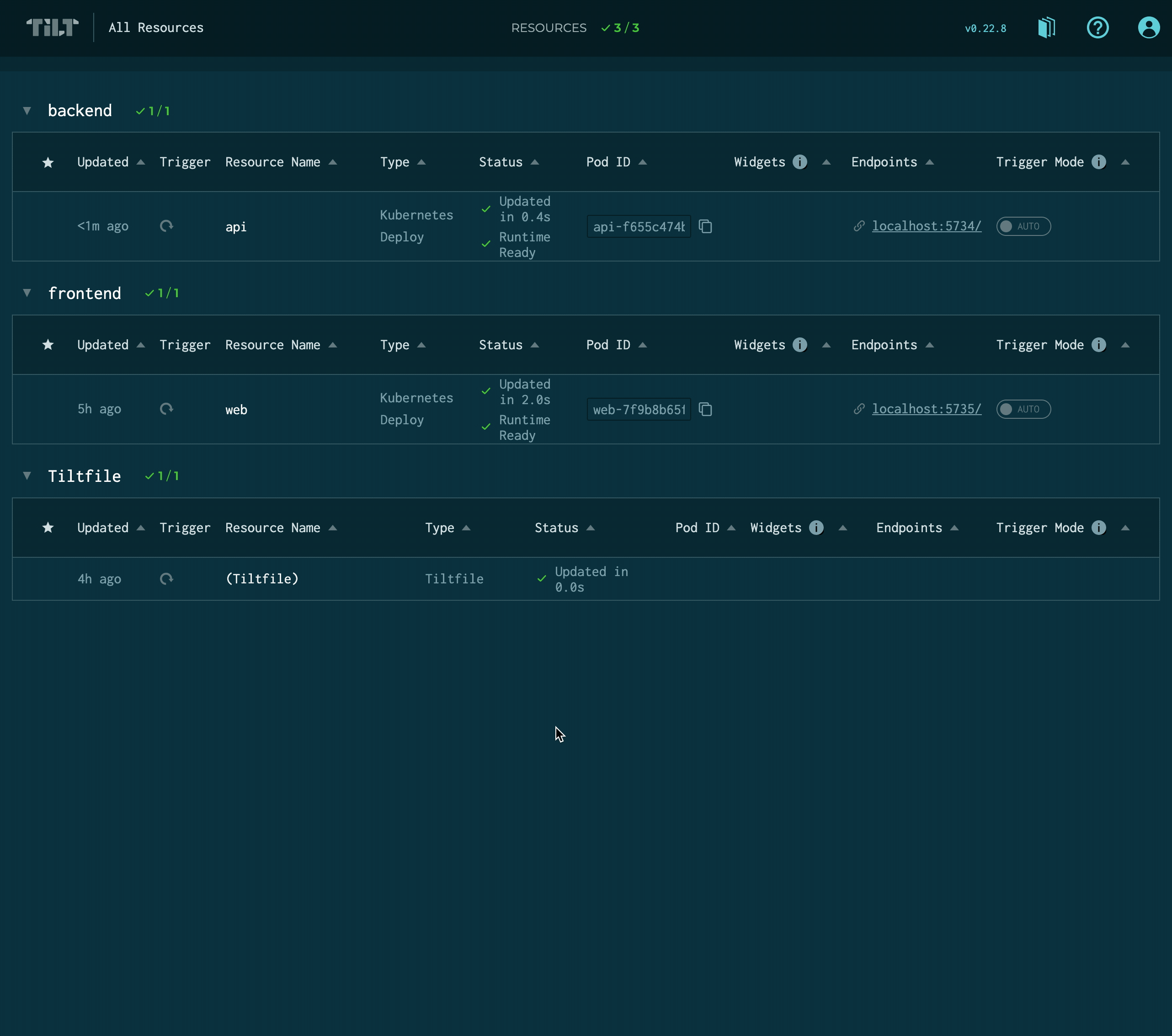
Task: Click the snapshot/copy icon top right
Action: click(x=1047, y=27)
